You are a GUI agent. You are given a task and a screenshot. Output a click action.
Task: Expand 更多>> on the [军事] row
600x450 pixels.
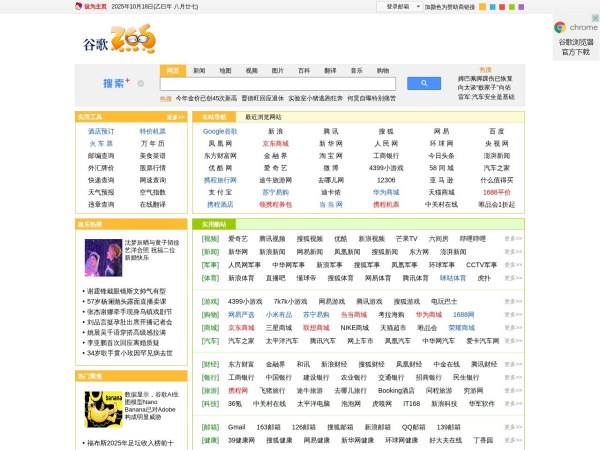point(513,265)
